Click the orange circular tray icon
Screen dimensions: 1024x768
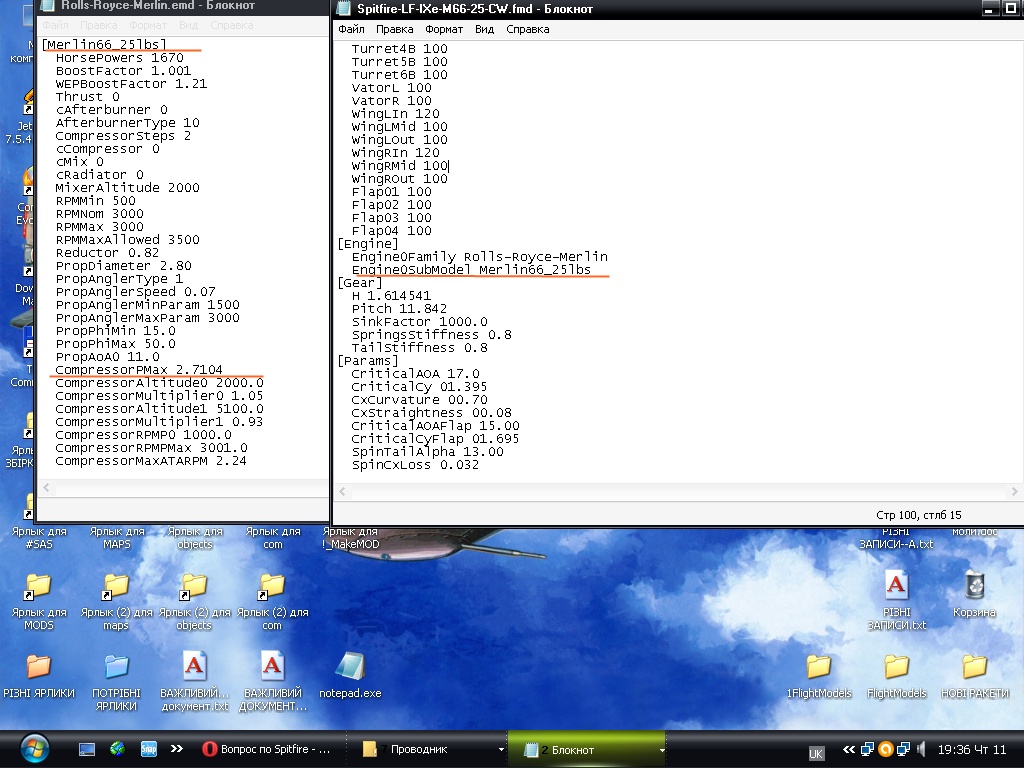886,749
